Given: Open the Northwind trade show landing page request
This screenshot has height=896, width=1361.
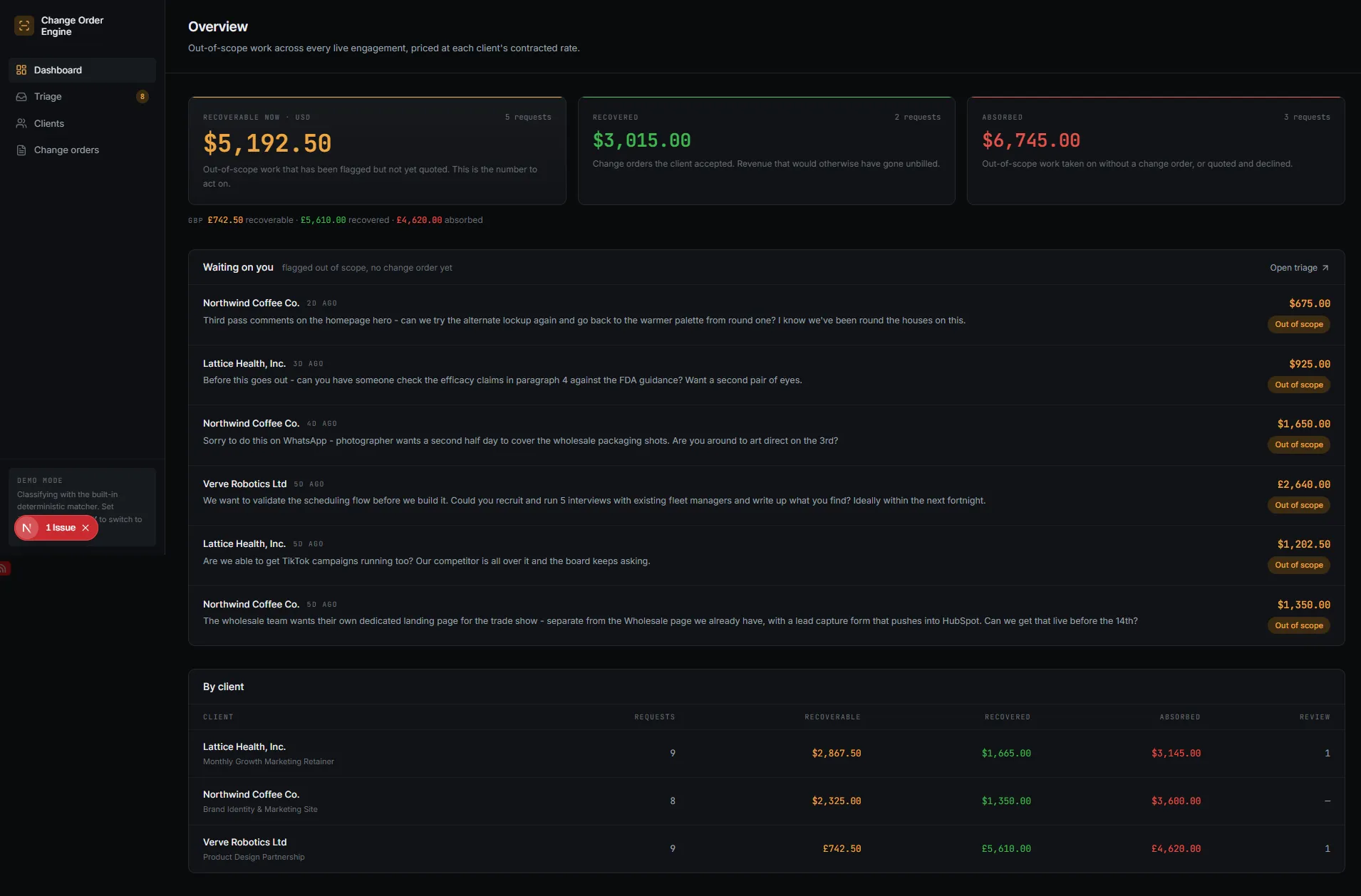Looking at the screenshot, I should (766, 616).
